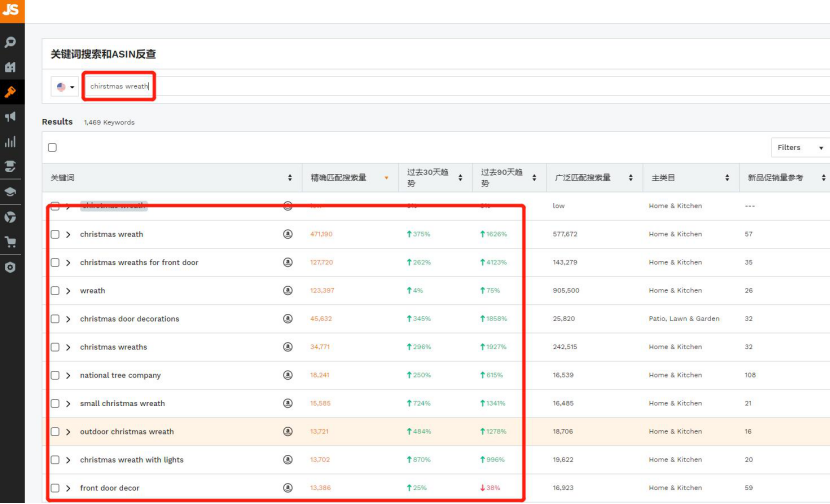Image resolution: width=830 pixels, height=504 pixels.
Task: Click the Jungle Scout JS logo
Action: click(11, 10)
